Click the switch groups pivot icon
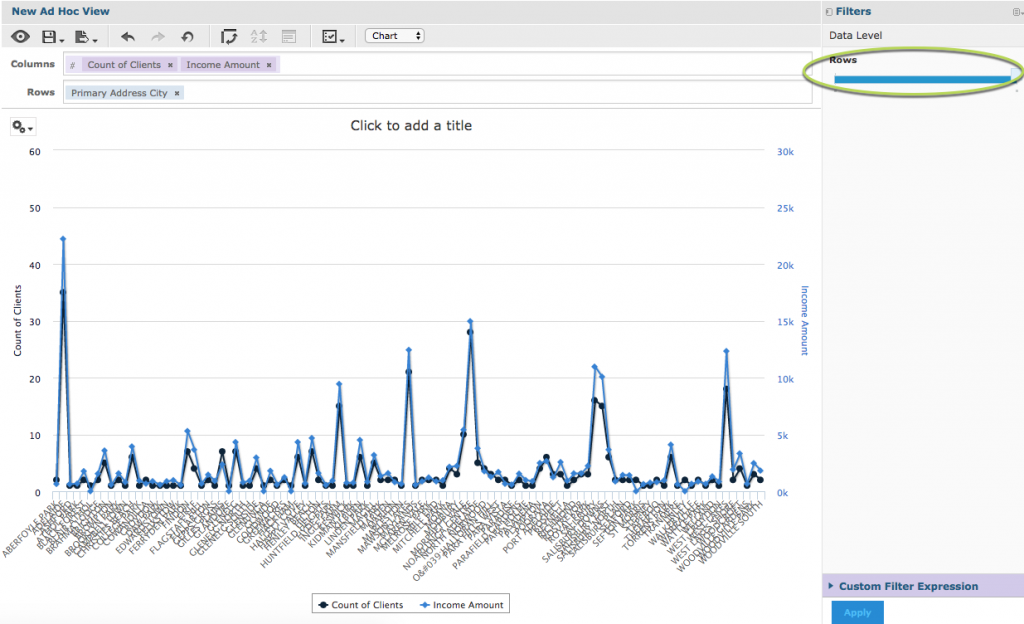Viewport: 1024px width, 624px height. 229,35
